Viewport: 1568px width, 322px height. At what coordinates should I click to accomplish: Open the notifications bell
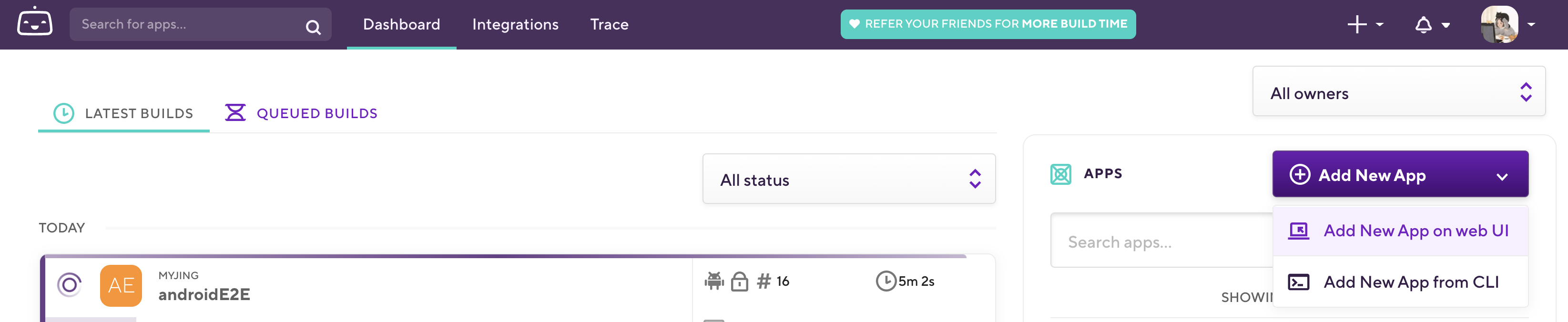click(1431, 25)
